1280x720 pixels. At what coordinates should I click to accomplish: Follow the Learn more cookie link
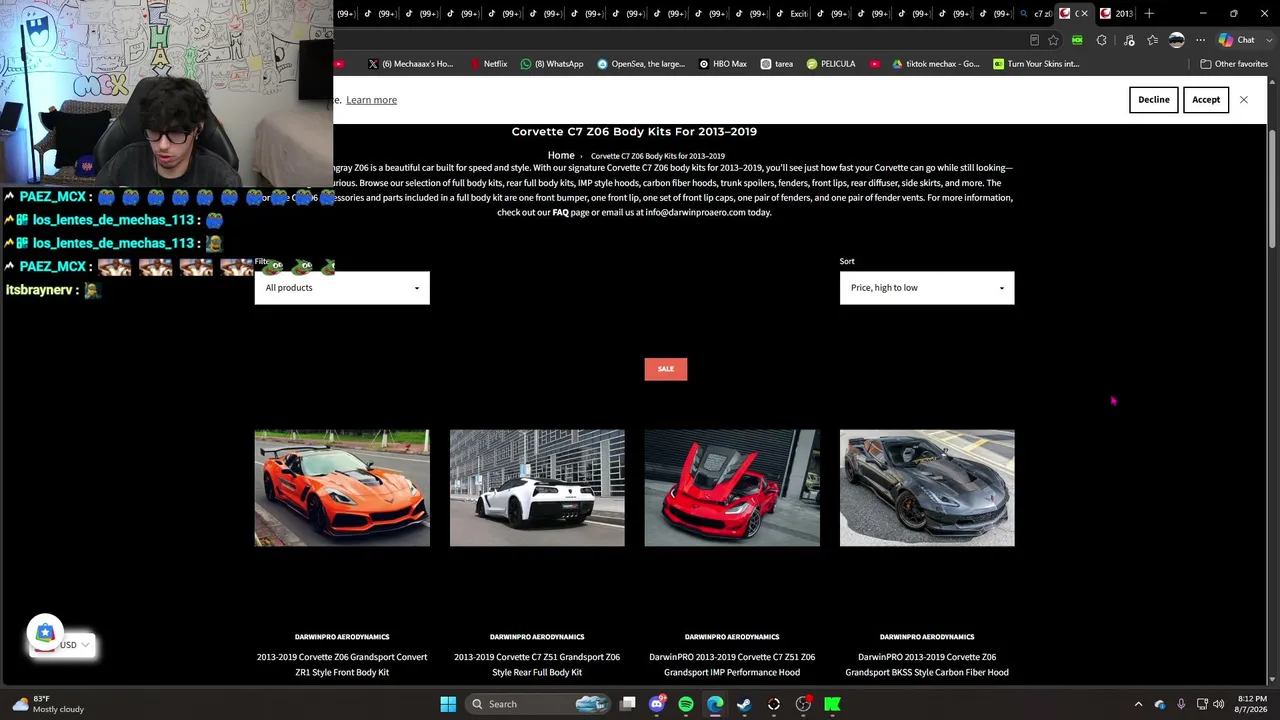click(371, 100)
